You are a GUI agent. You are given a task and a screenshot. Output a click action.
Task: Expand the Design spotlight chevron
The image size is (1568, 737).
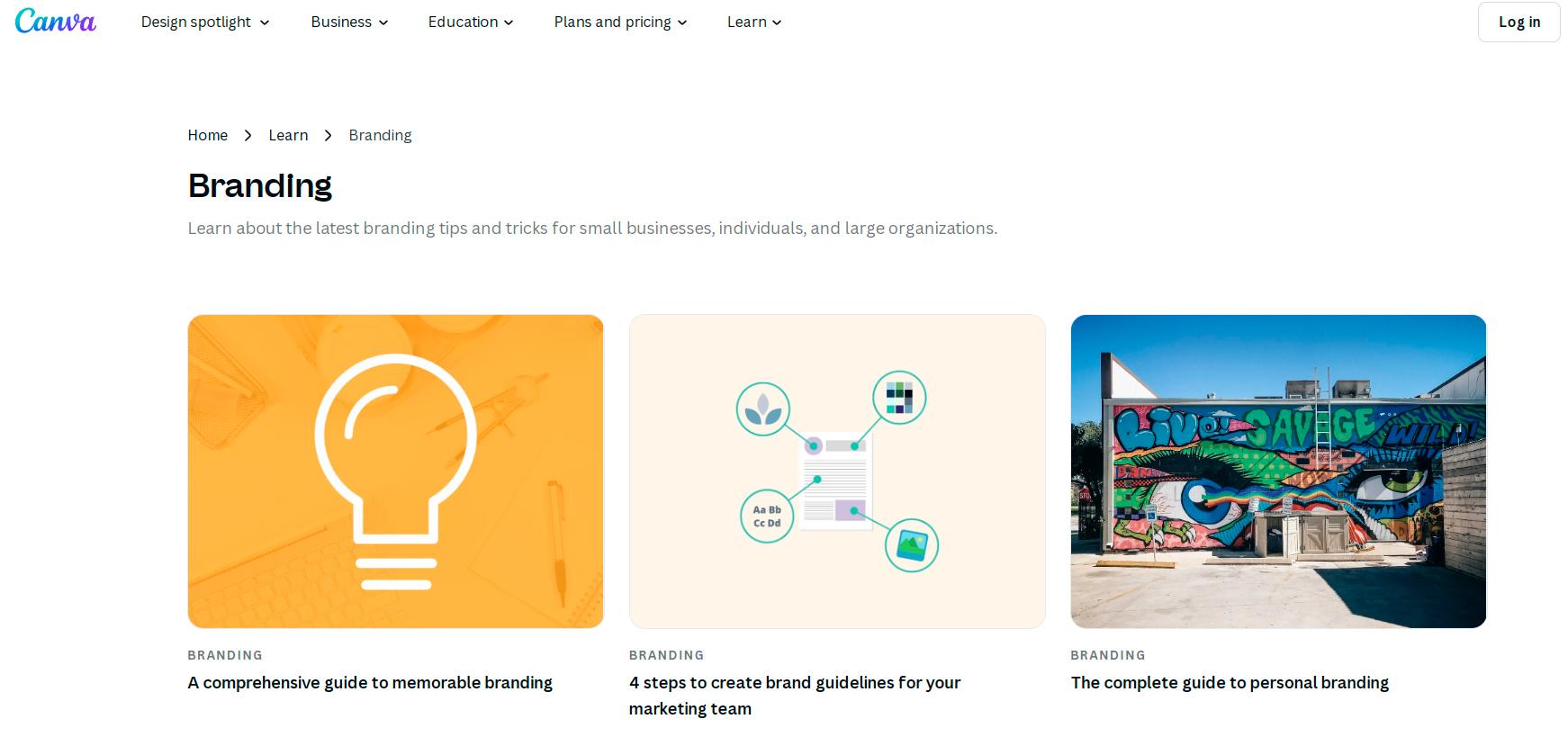pos(265,22)
